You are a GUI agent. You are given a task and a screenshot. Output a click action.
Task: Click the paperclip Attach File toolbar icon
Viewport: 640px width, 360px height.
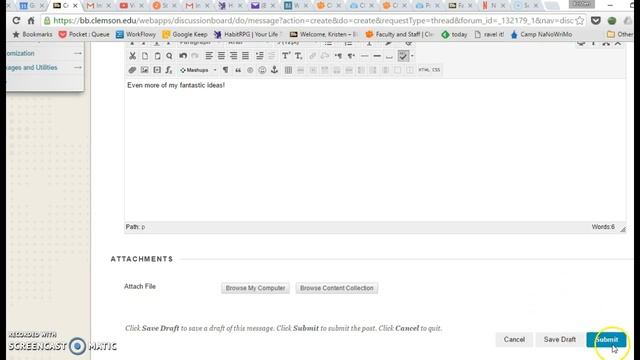click(132, 70)
